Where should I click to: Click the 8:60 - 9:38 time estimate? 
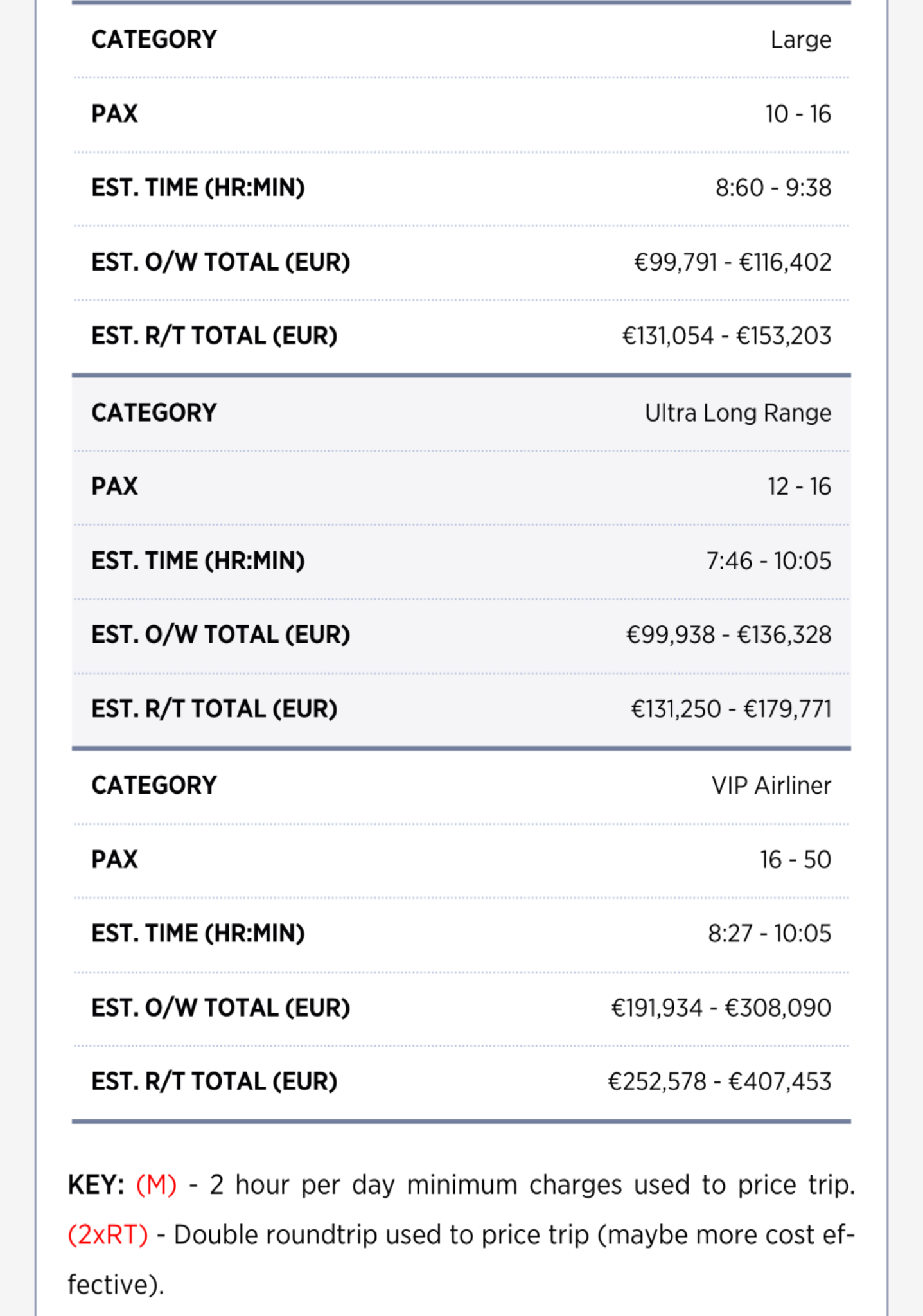pos(773,188)
